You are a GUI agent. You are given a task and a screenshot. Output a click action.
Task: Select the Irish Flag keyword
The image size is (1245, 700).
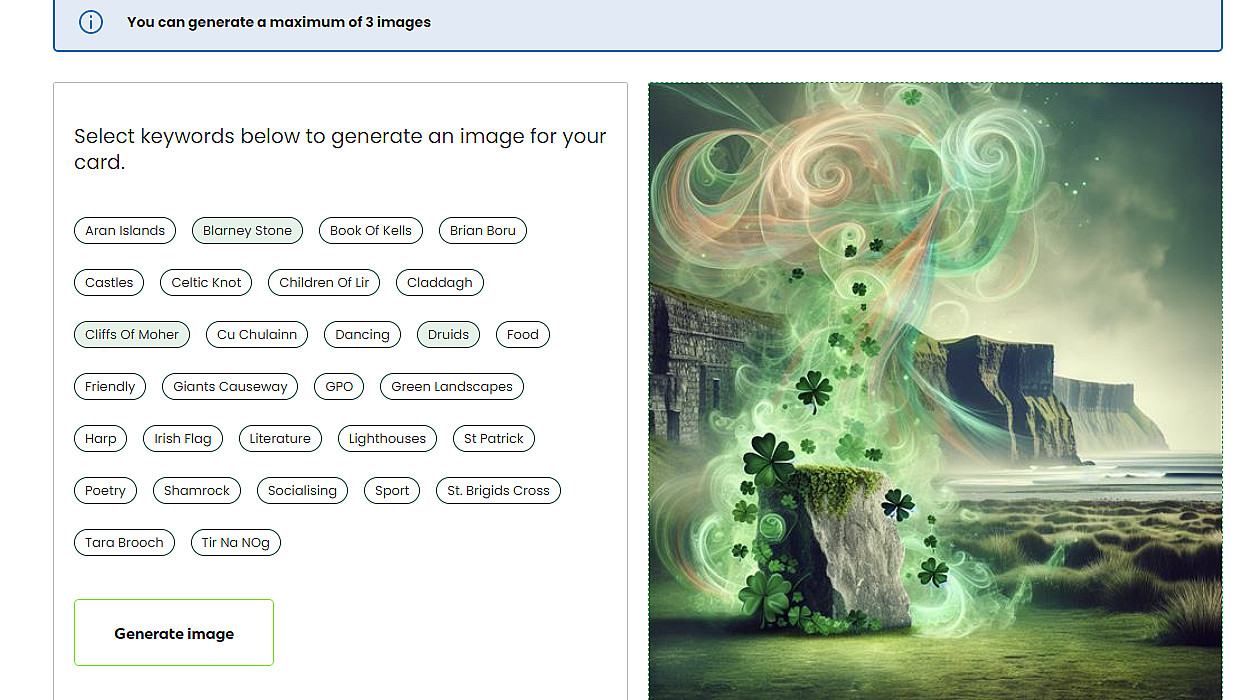point(183,439)
